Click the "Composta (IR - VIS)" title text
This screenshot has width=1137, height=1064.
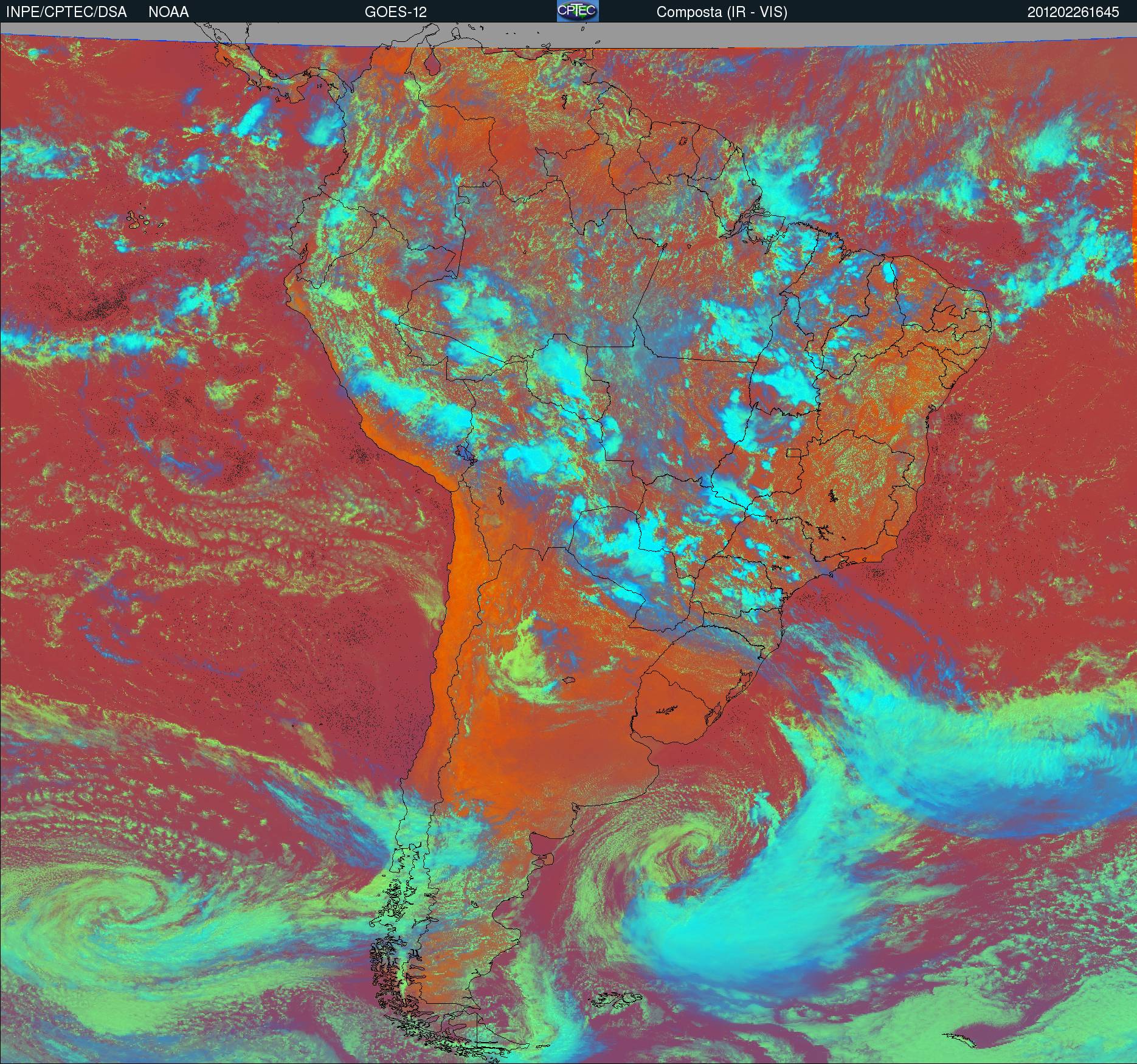[722, 12]
